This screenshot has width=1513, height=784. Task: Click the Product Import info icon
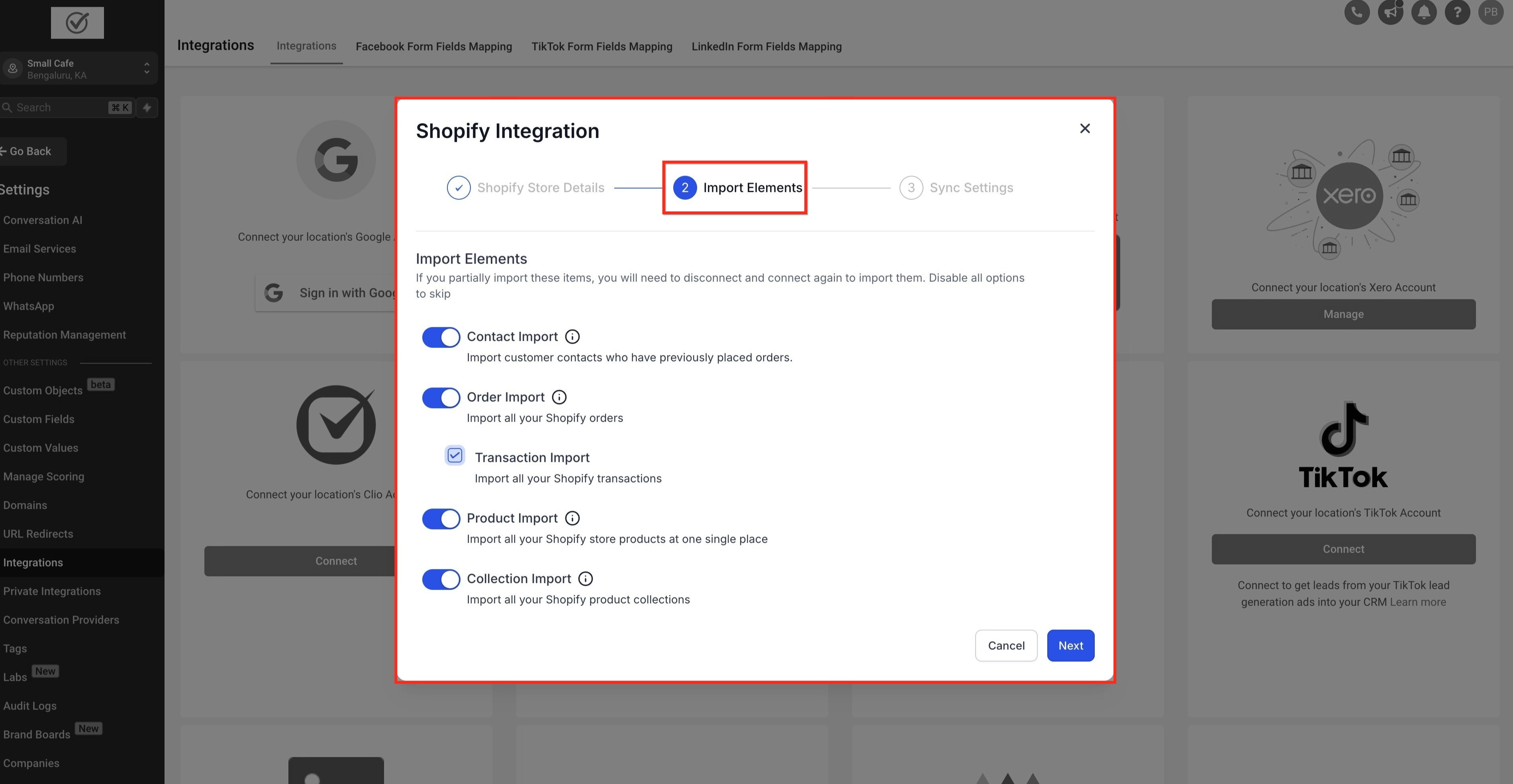(x=572, y=518)
